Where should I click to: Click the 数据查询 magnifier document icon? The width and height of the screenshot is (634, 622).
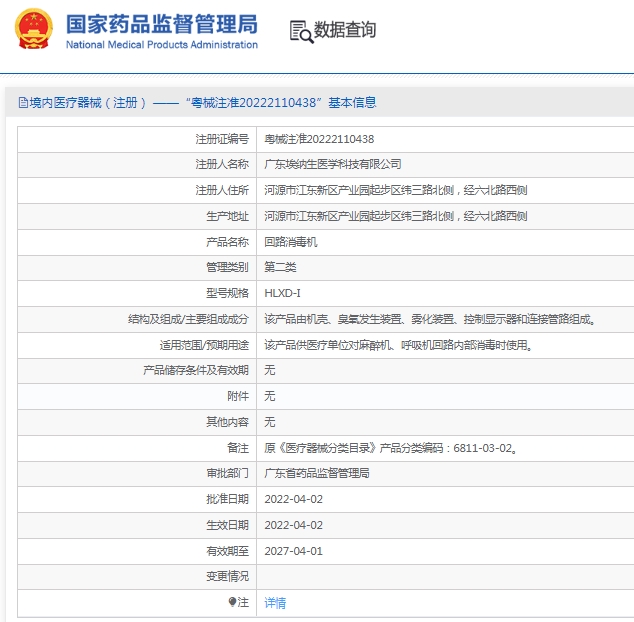click(302, 32)
